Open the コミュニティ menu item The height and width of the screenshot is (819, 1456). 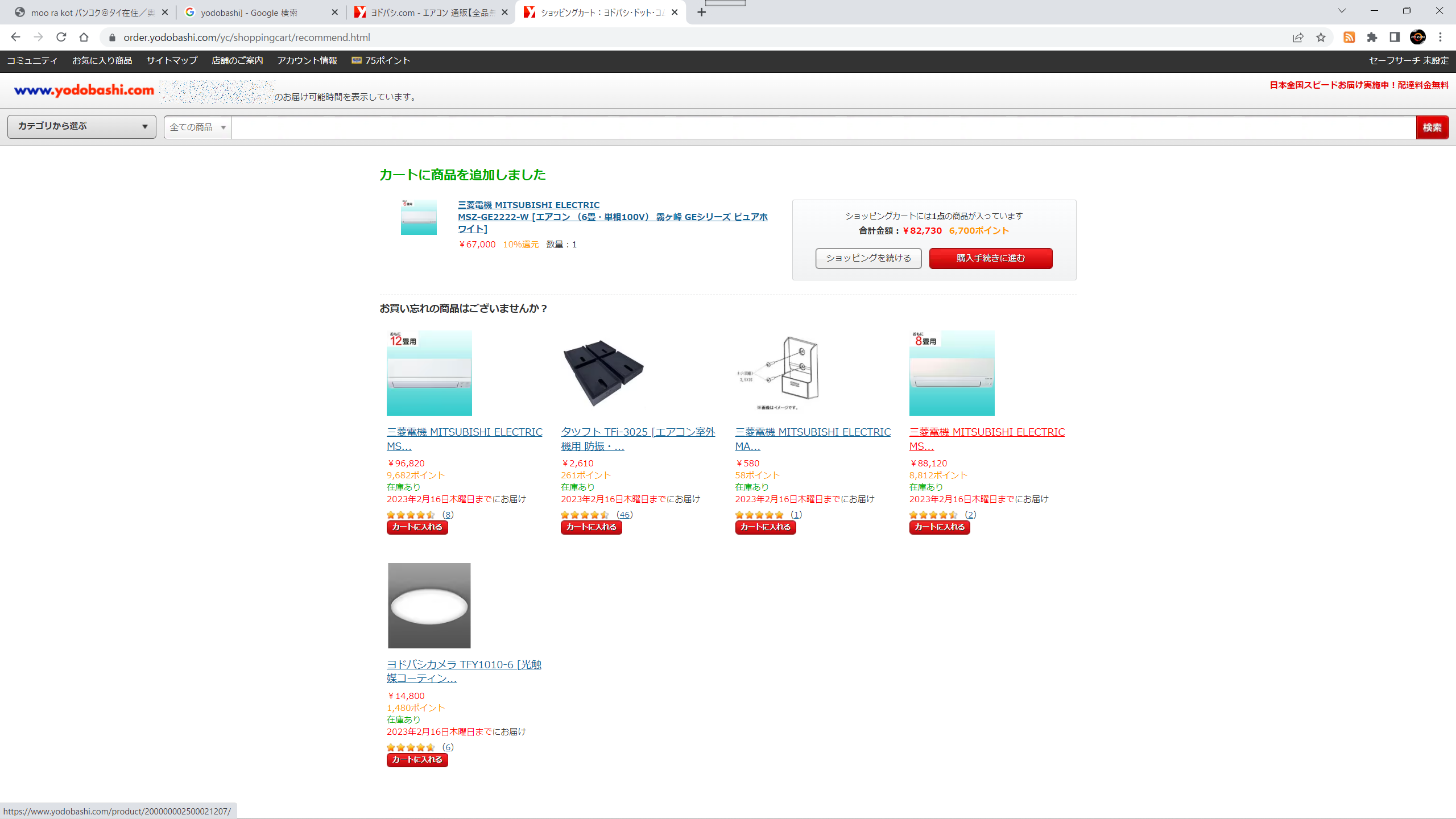[x=32, y=61]
